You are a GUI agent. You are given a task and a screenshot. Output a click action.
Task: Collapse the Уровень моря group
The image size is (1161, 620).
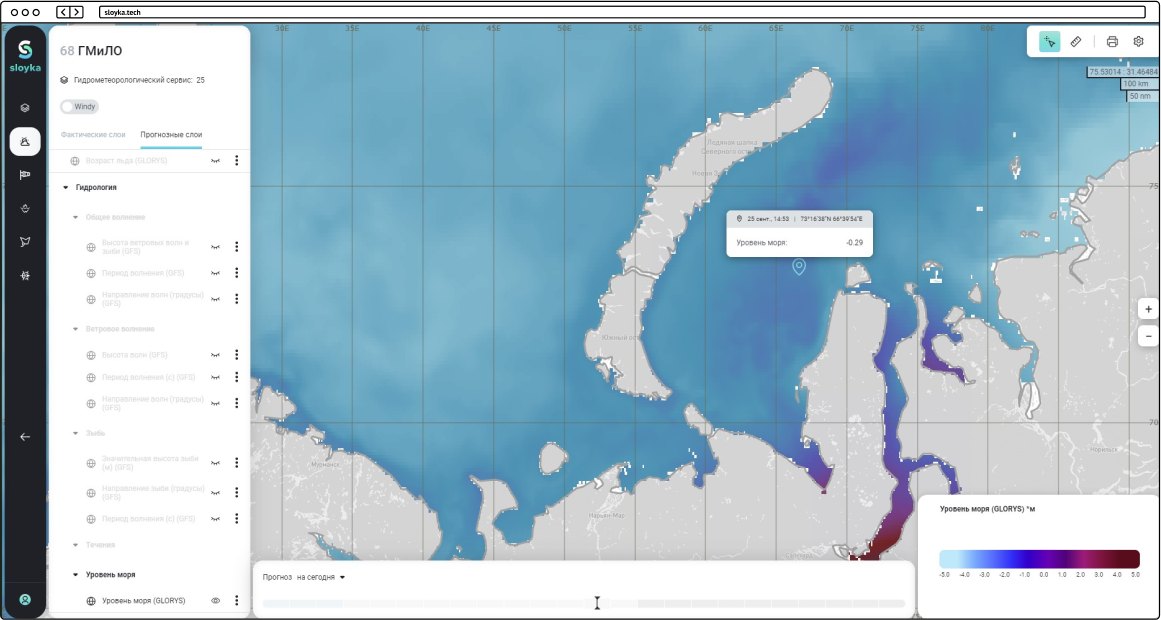click(75, 575)
